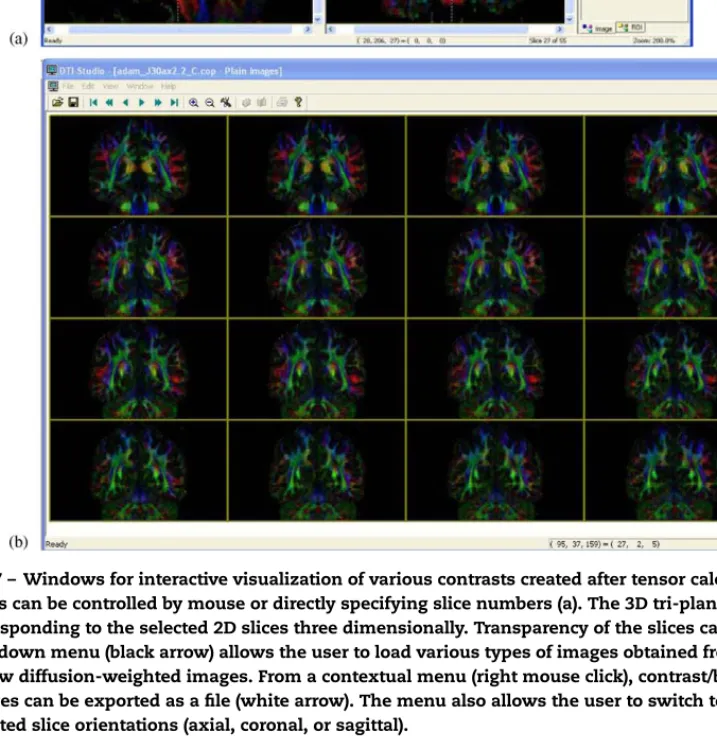Click the left pane horizontal scrollbar thumb
This screenshot has width=717, height=750.
click(x=180, y=30)
